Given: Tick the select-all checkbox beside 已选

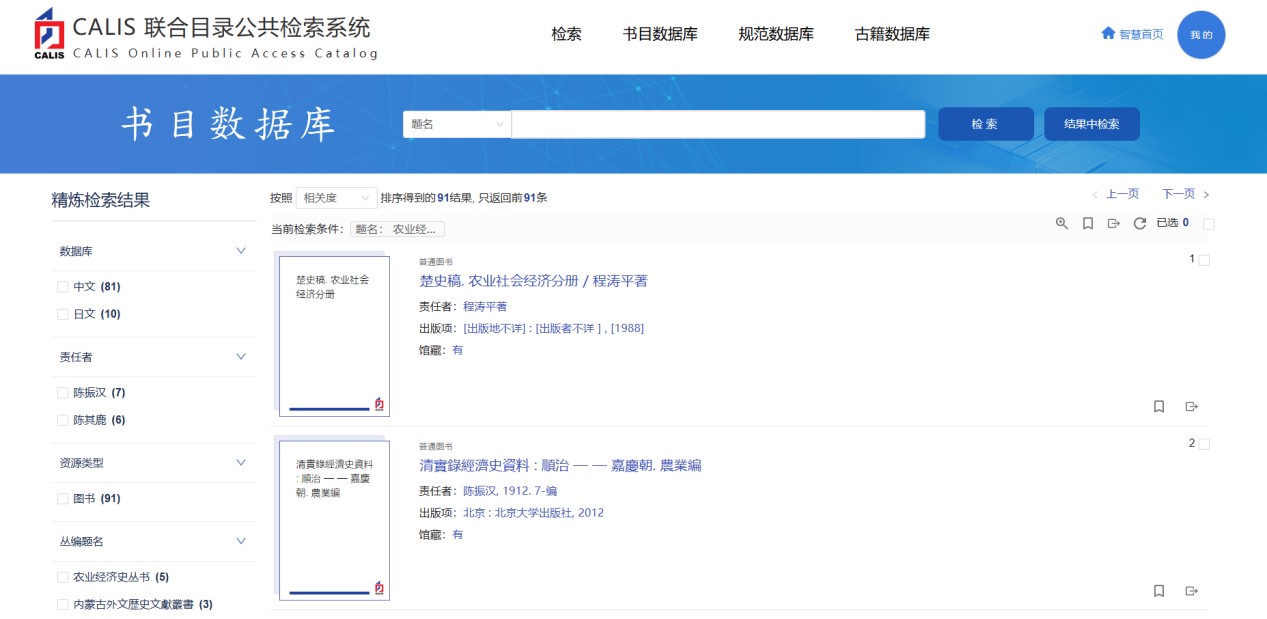Looking at the screenshot, I should pyautogui.click(x=1208, y=224).
